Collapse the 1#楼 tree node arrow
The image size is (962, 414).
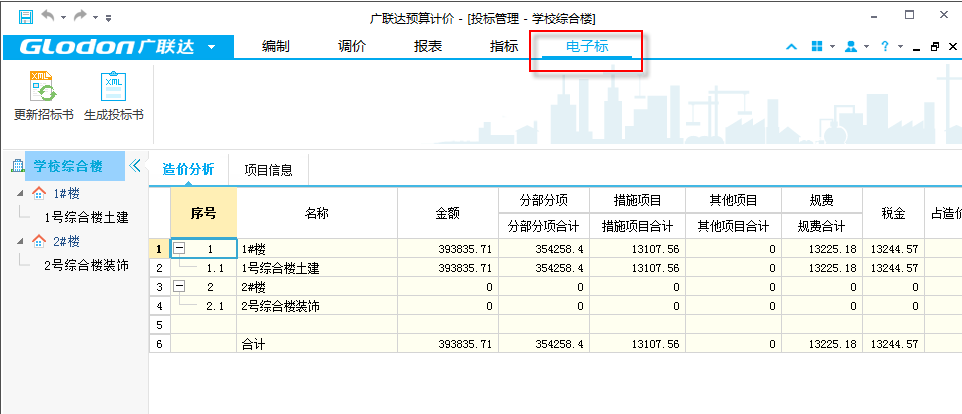(22, 193)
